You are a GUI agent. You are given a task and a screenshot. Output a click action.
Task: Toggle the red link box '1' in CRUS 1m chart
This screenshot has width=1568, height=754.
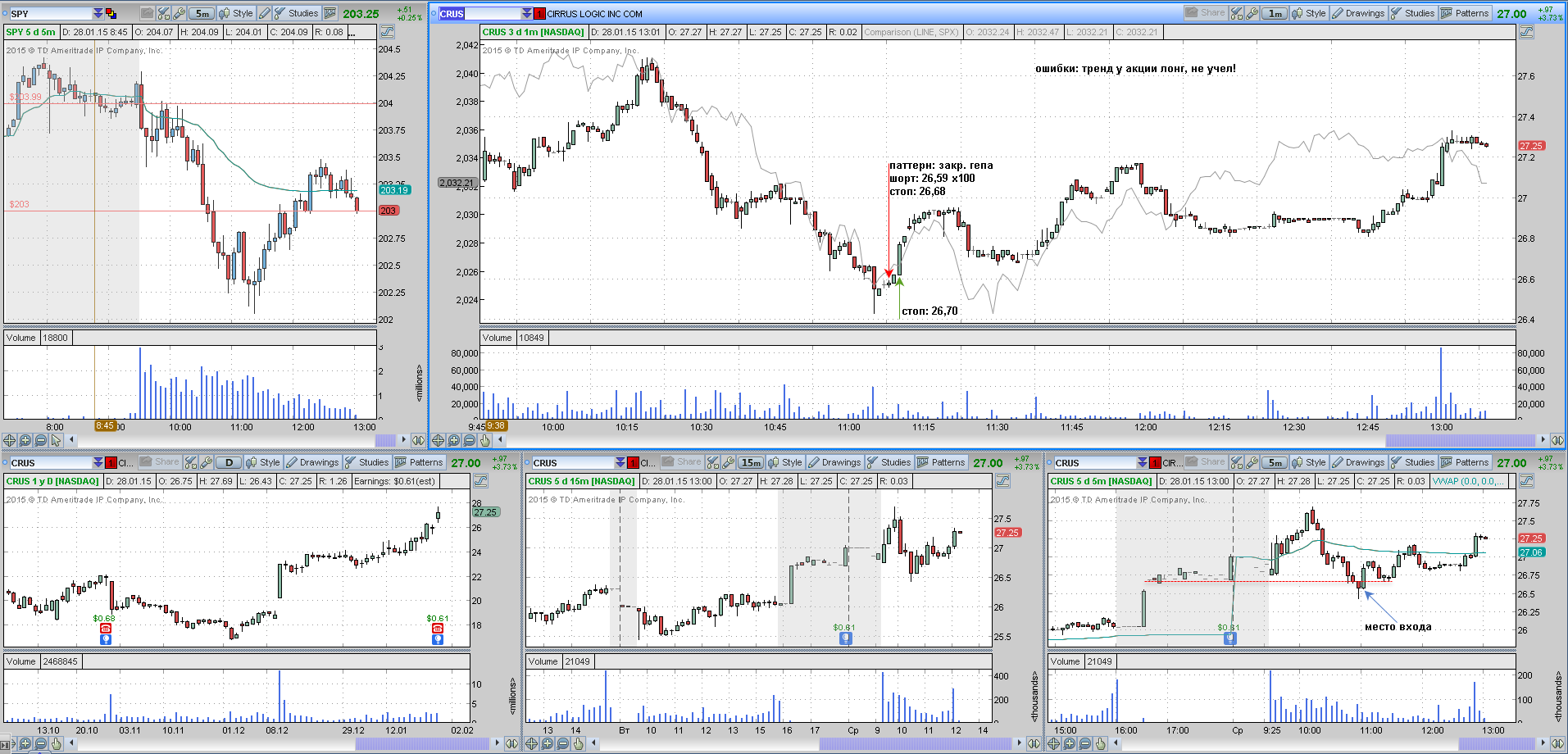[x=539, y=14]
